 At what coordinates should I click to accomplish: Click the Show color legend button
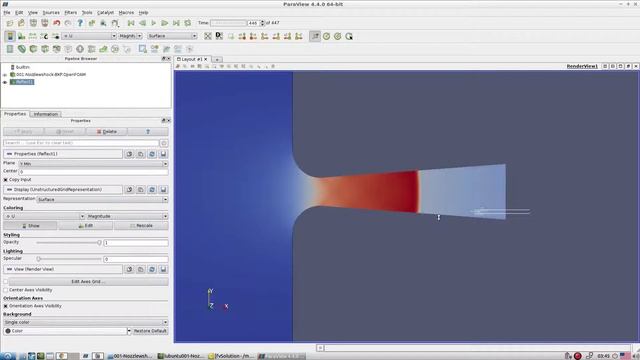pos(31,226)
